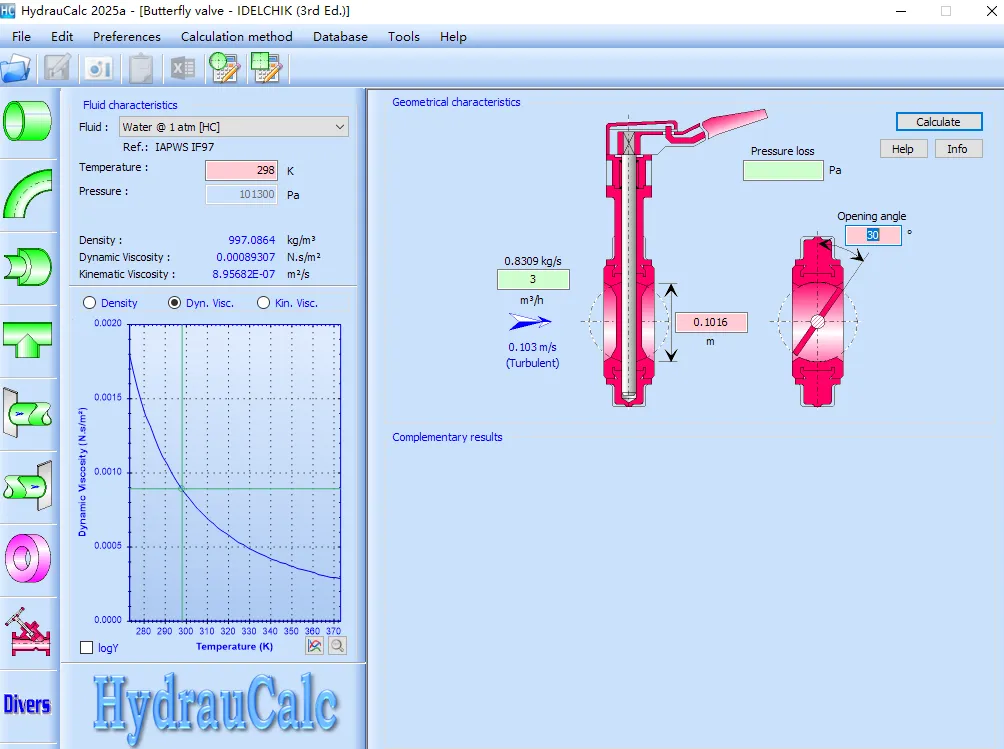Click the Excel export toolbar icon
This screenshot has height=749, width=1004.
[x=182, y=68]
